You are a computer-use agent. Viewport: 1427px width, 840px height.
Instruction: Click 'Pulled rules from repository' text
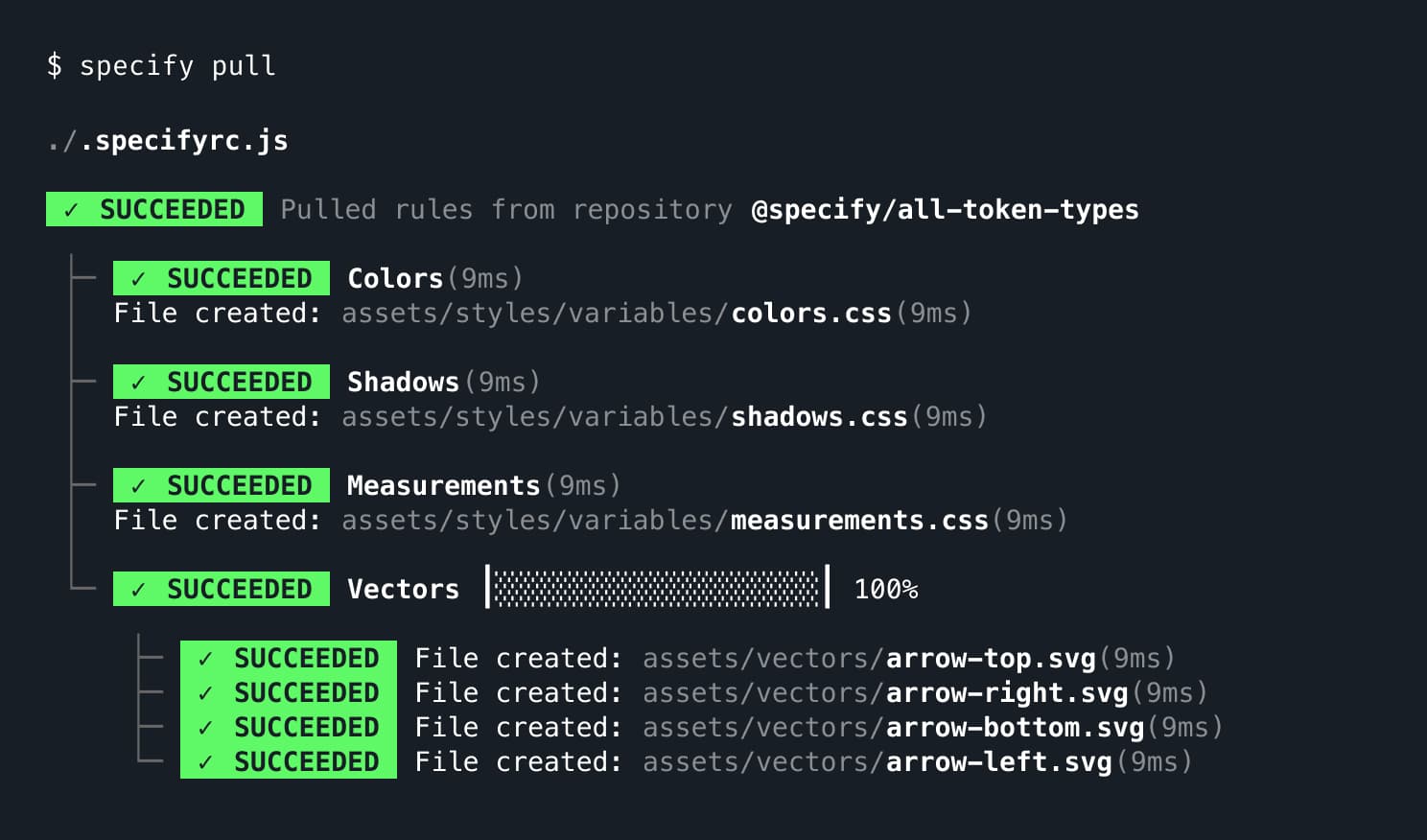tap(506, 210)
